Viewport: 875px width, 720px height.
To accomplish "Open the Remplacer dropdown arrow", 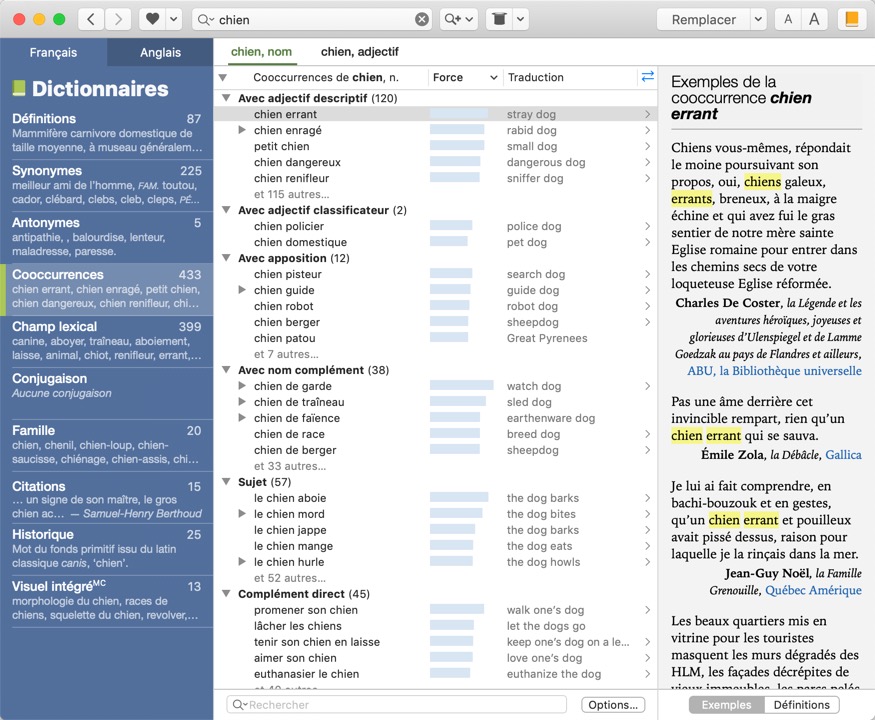I will [758, 20].
